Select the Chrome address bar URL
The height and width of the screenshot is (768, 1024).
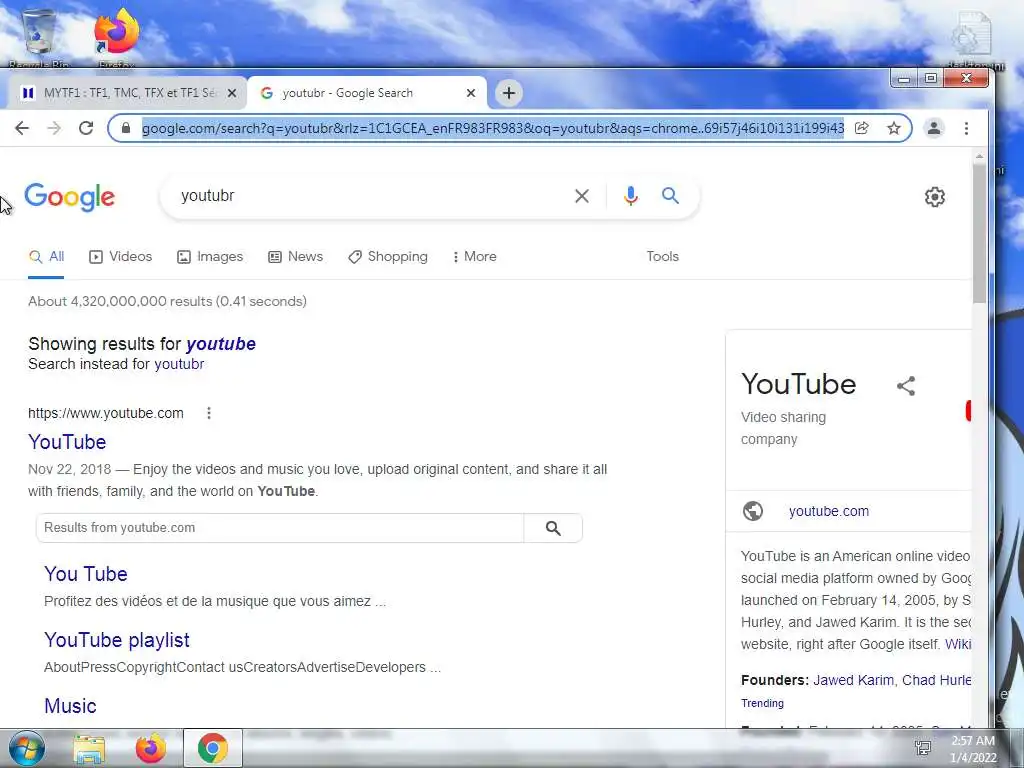coord(493,128)
